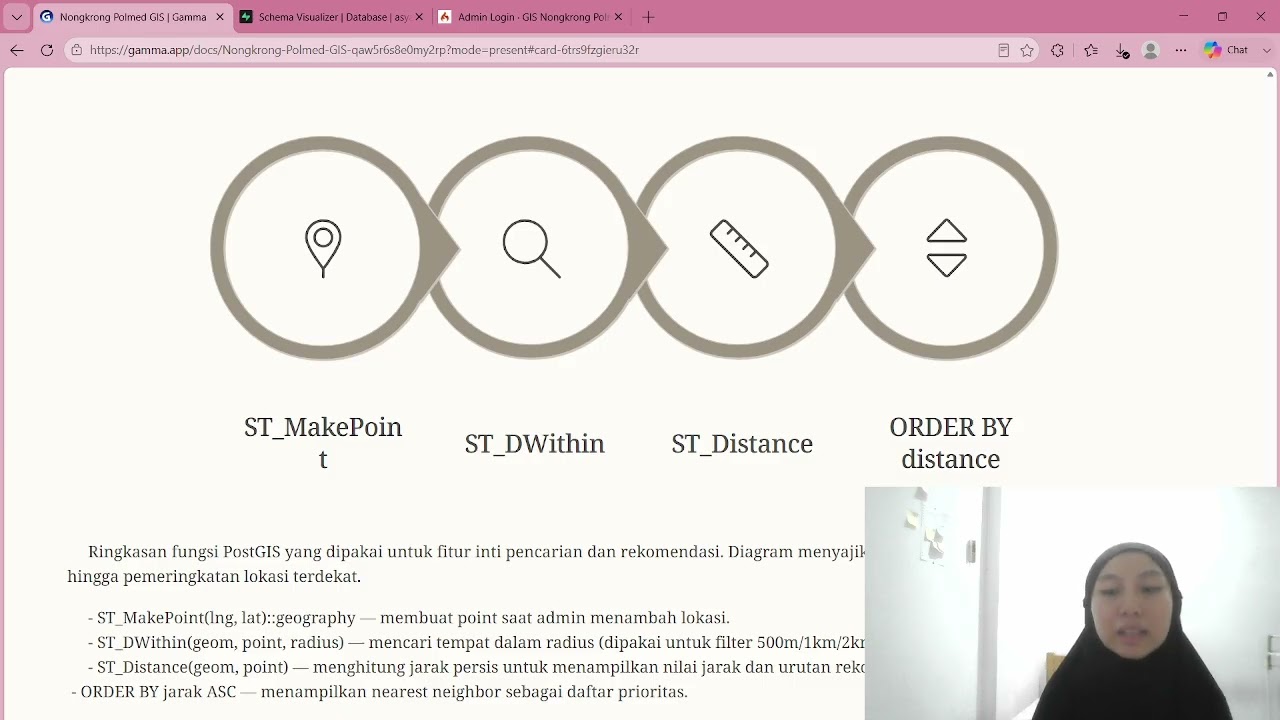Reload the current page
This screenshot has height=720, width=1280.
tap(47, 50)
